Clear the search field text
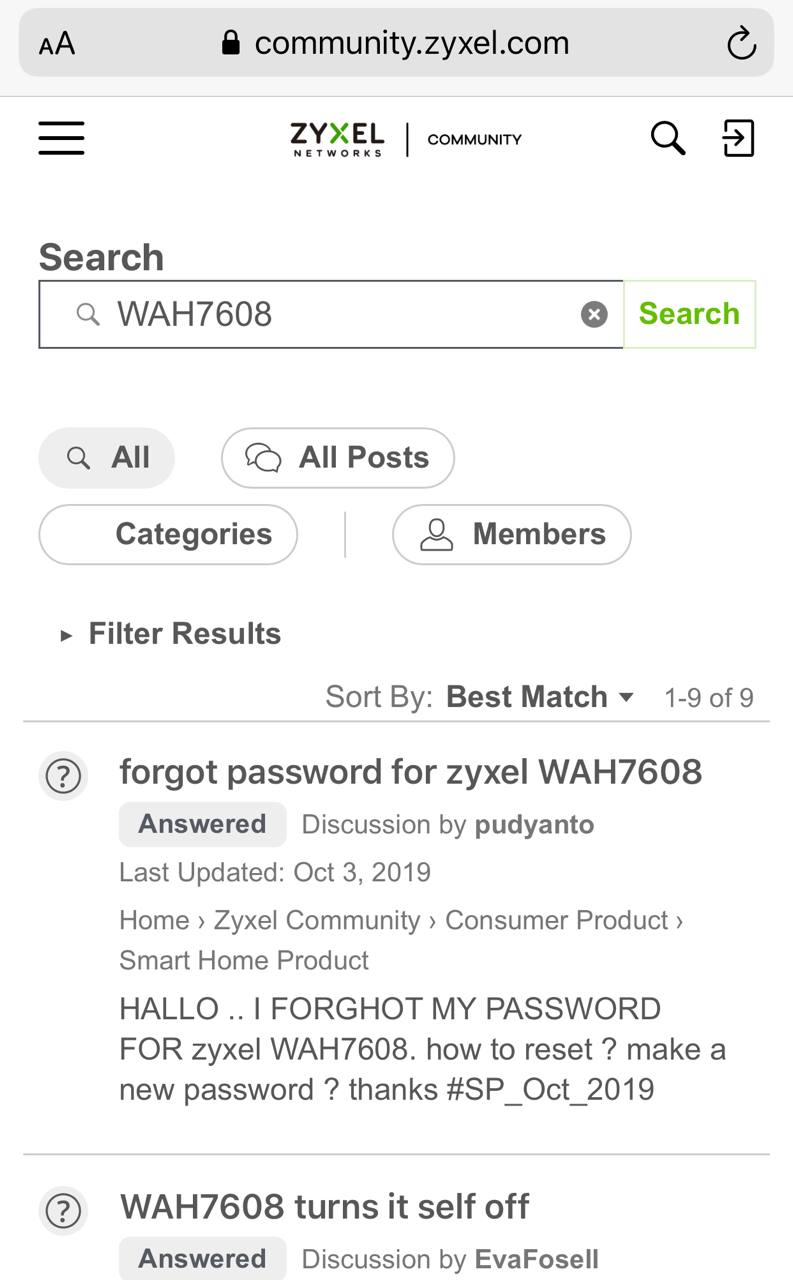 594,315
